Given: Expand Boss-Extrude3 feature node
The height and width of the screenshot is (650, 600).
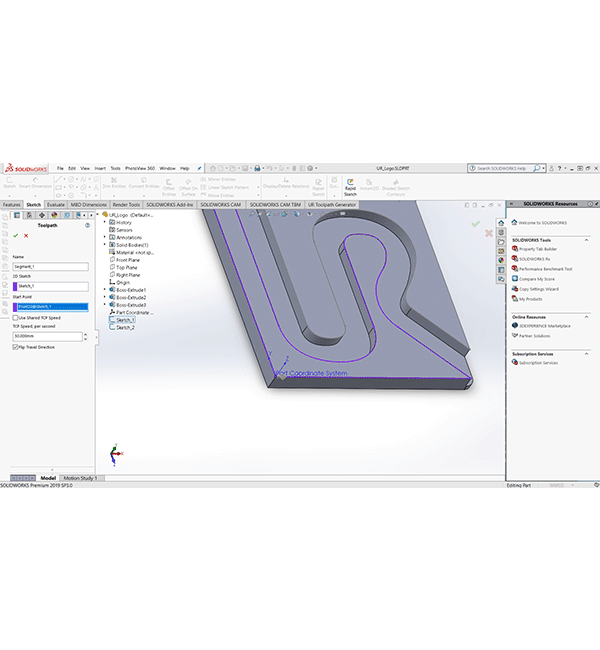Looking at the screenshot, I should [105, 305].
